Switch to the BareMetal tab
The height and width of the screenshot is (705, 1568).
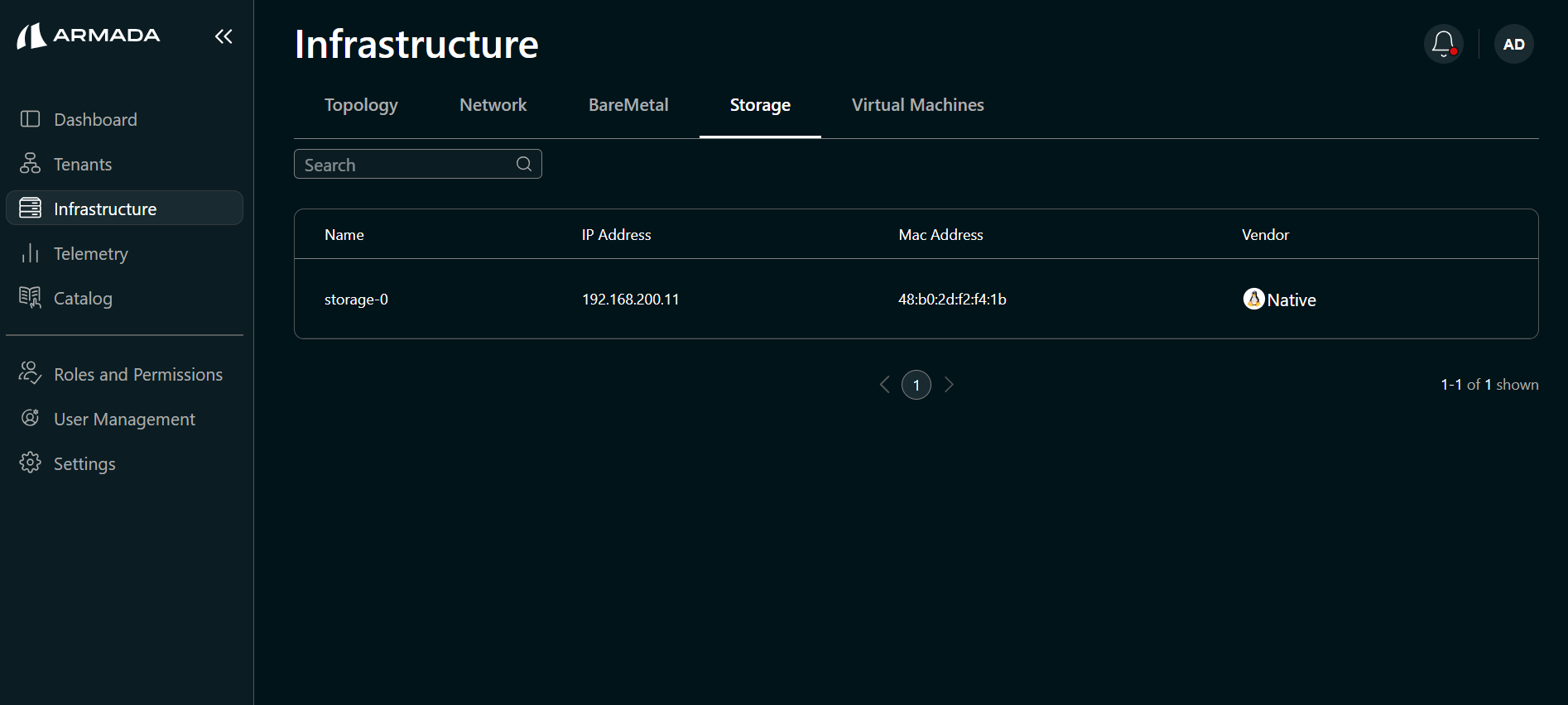tap(628, 105)
